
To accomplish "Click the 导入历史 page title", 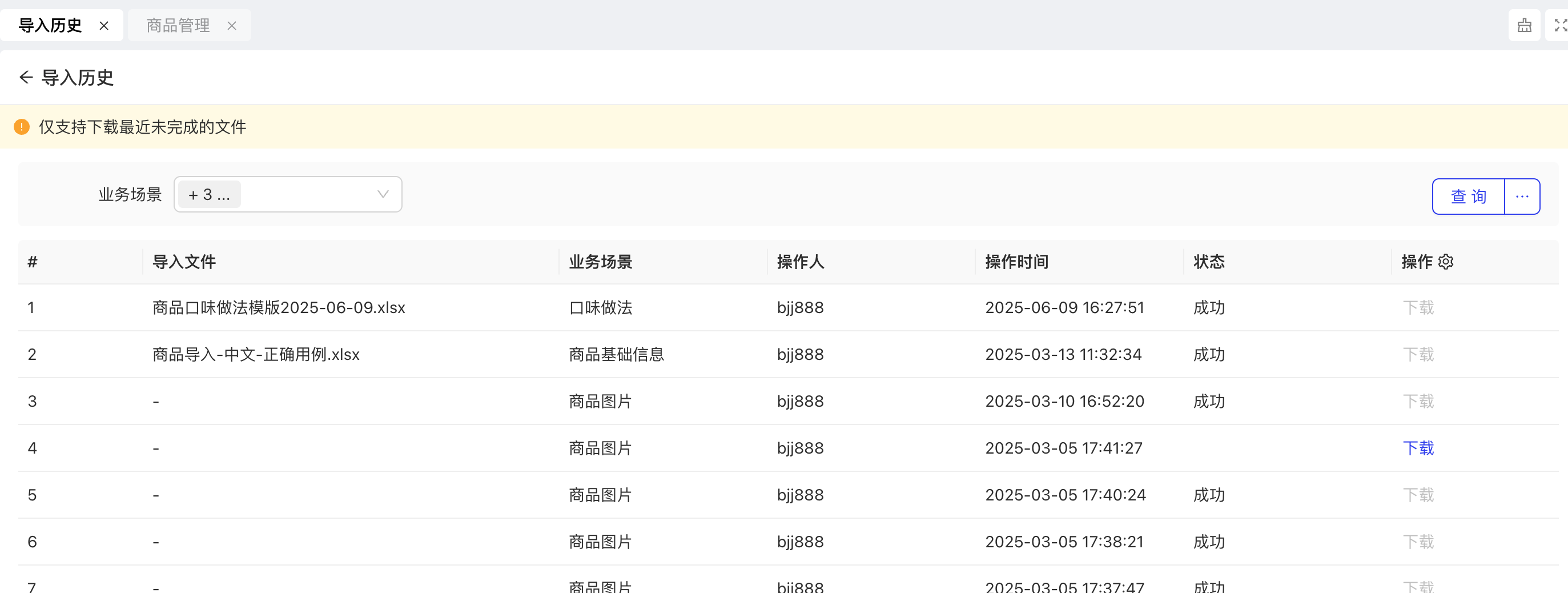I will 77,77.
